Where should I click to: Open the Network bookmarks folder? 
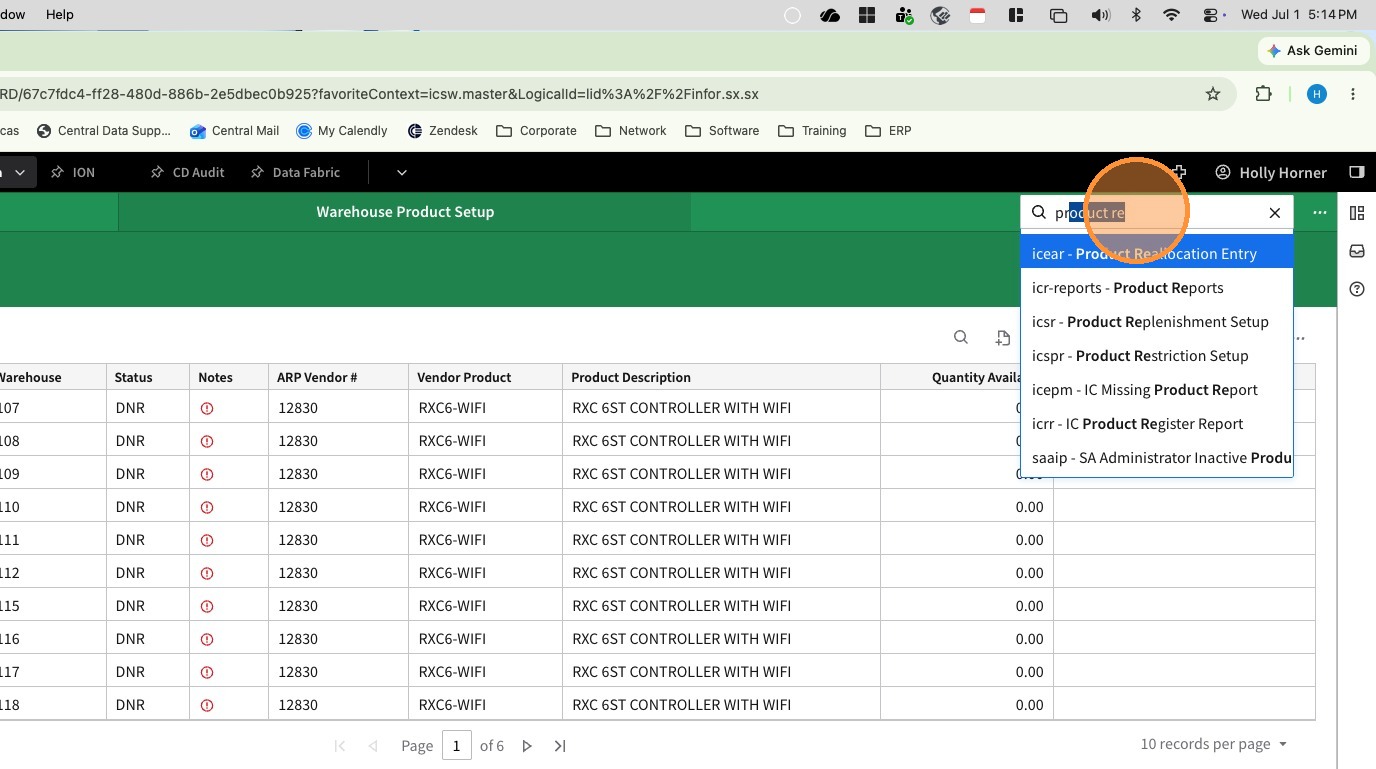630,131
